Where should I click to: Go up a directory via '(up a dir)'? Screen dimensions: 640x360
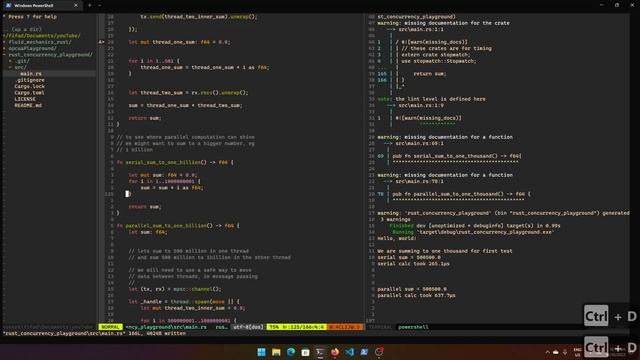[27, 29]
